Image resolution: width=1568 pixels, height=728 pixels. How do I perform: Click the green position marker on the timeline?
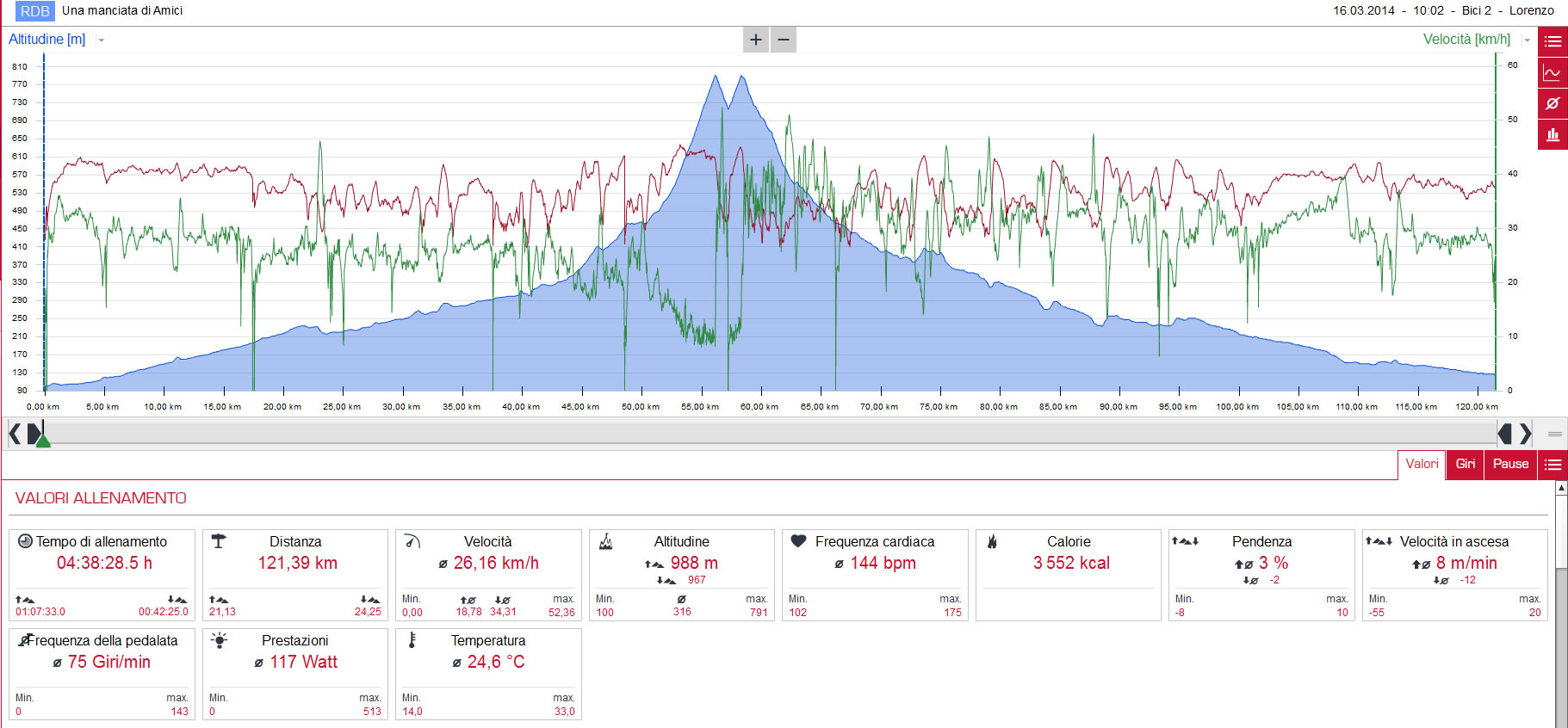pos(43,441)
